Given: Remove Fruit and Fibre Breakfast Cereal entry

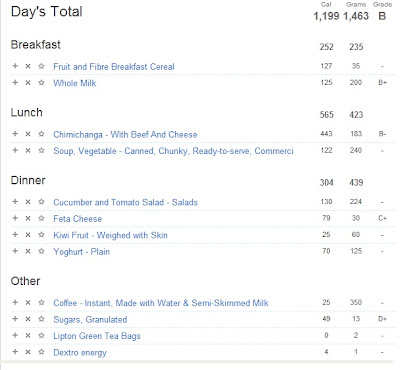Looking at the screenshot, I should pos(28,66).
